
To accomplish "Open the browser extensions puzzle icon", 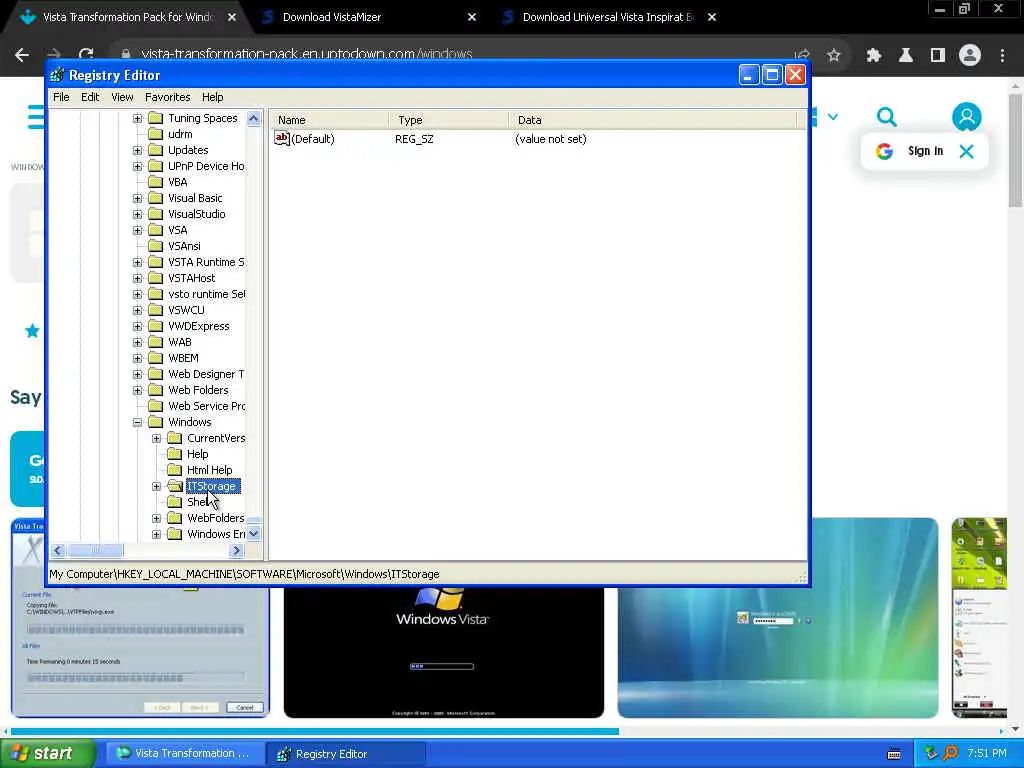I will 874,55.
